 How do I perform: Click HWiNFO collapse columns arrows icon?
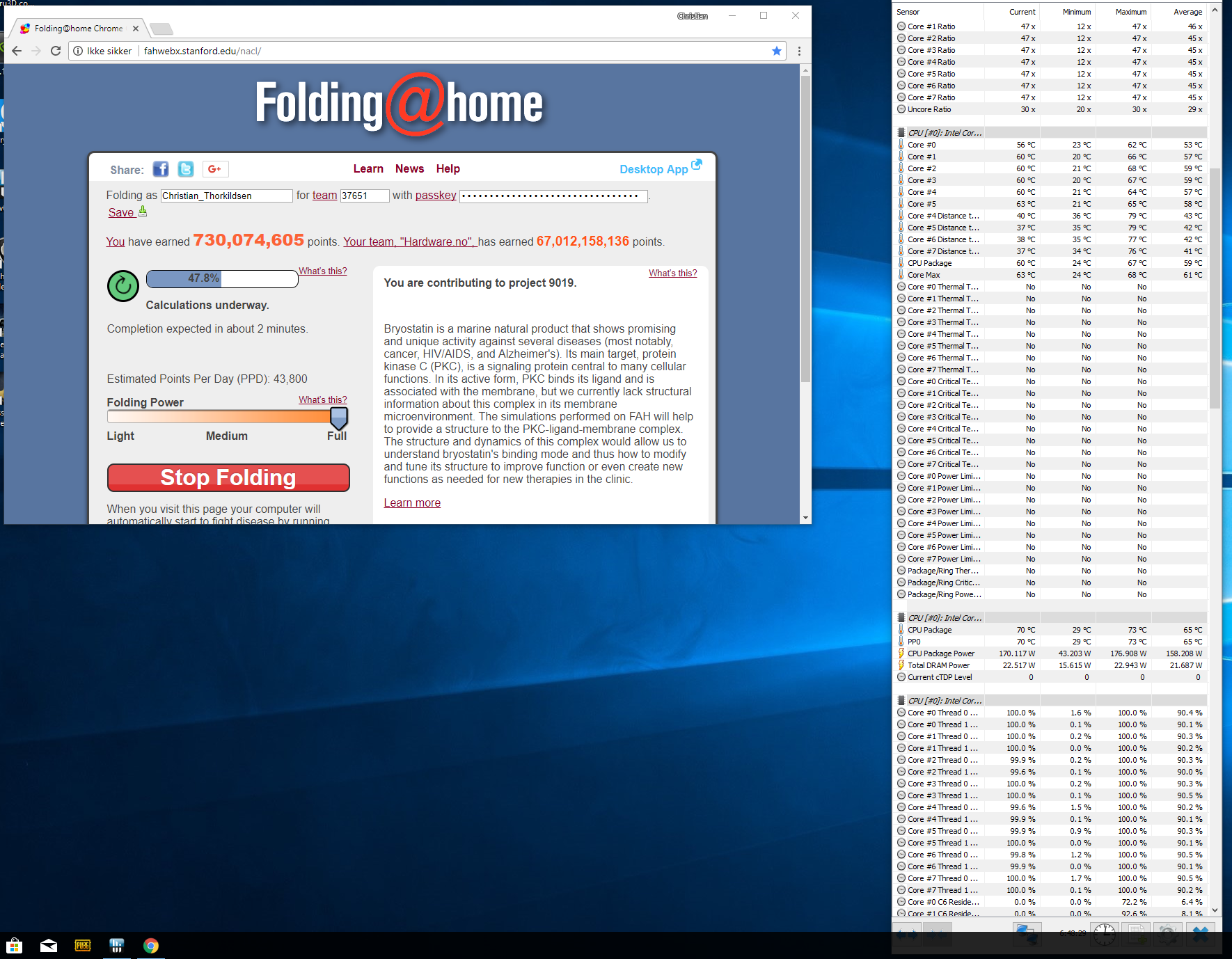point(937,934)
